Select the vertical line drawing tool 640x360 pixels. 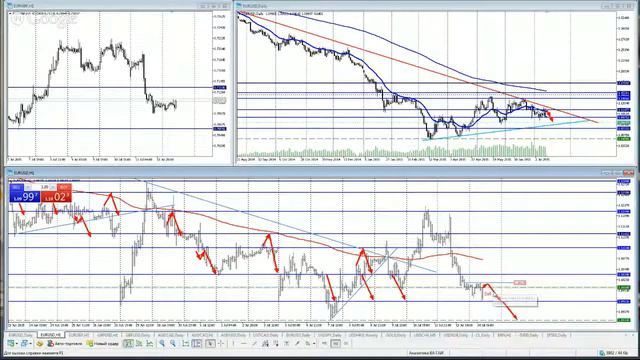click(x=233, y=344)
